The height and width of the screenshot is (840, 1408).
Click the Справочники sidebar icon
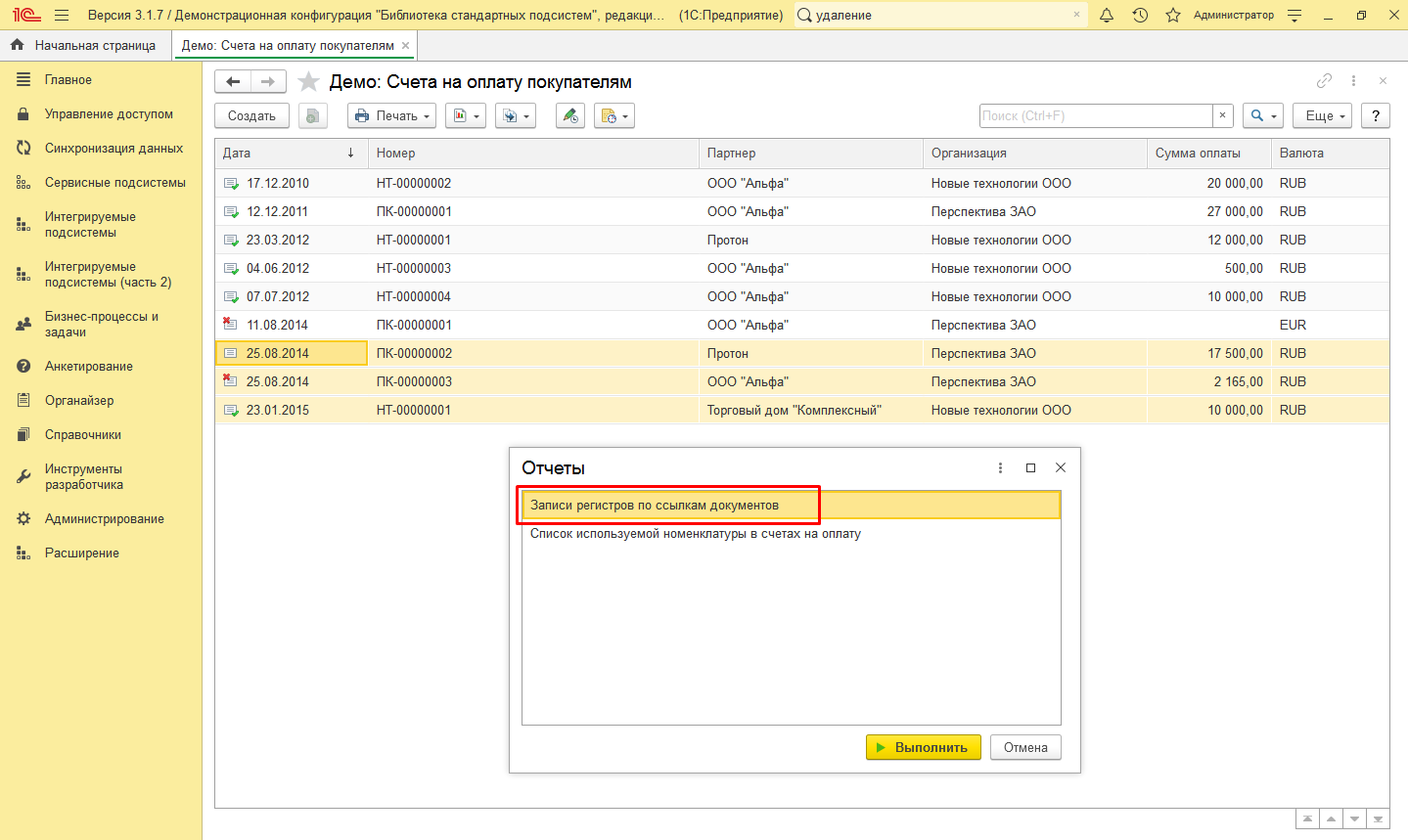pos(23,435)
